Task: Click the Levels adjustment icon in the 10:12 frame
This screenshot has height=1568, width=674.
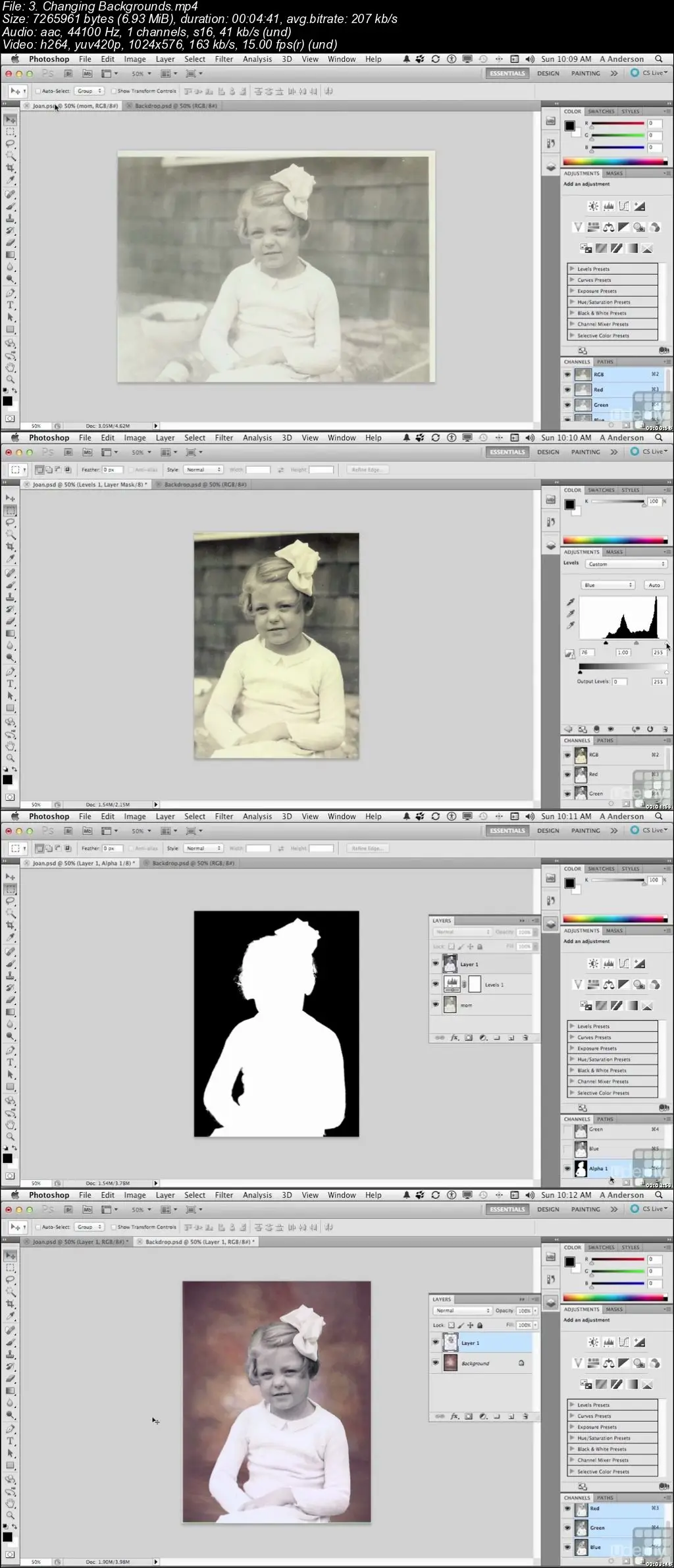Action: pyautogui.click(x=608, y=1342)
